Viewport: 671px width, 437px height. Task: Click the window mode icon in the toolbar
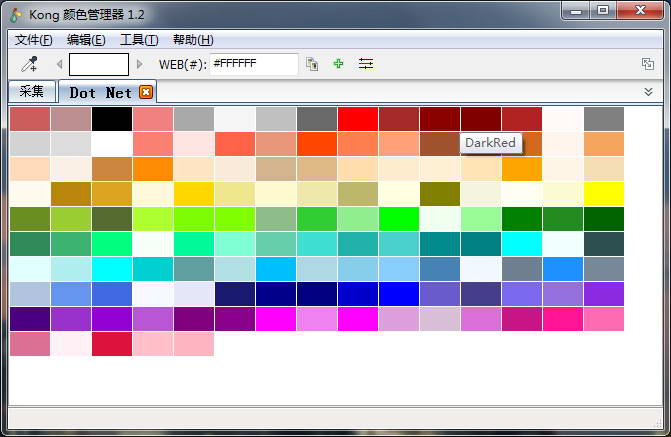[x=648, y=64]
